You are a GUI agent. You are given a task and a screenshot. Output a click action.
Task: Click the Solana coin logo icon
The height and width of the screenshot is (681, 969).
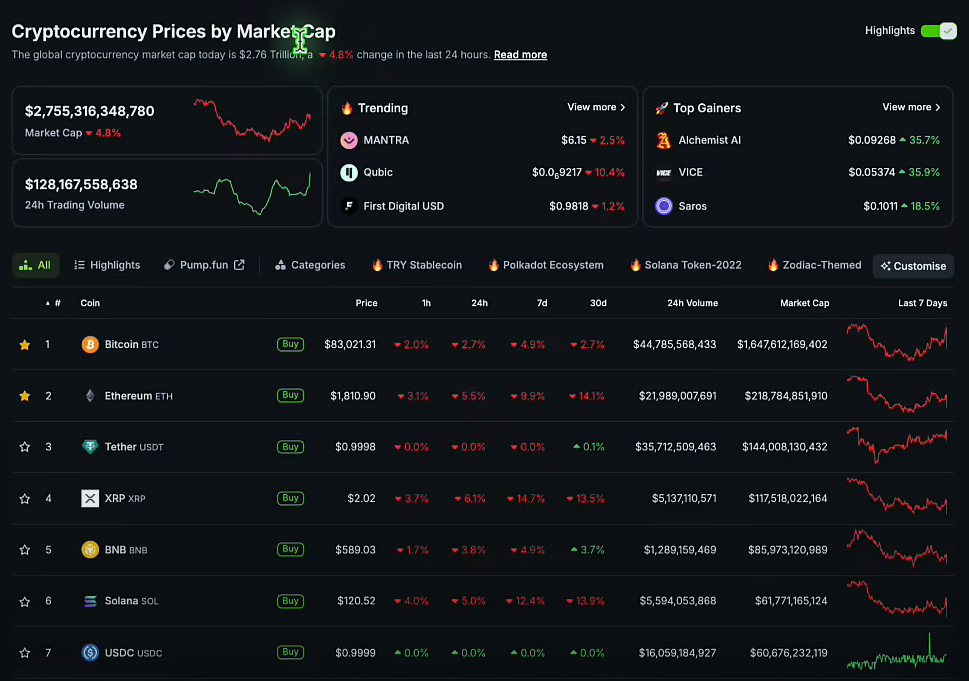click(90, 601)
